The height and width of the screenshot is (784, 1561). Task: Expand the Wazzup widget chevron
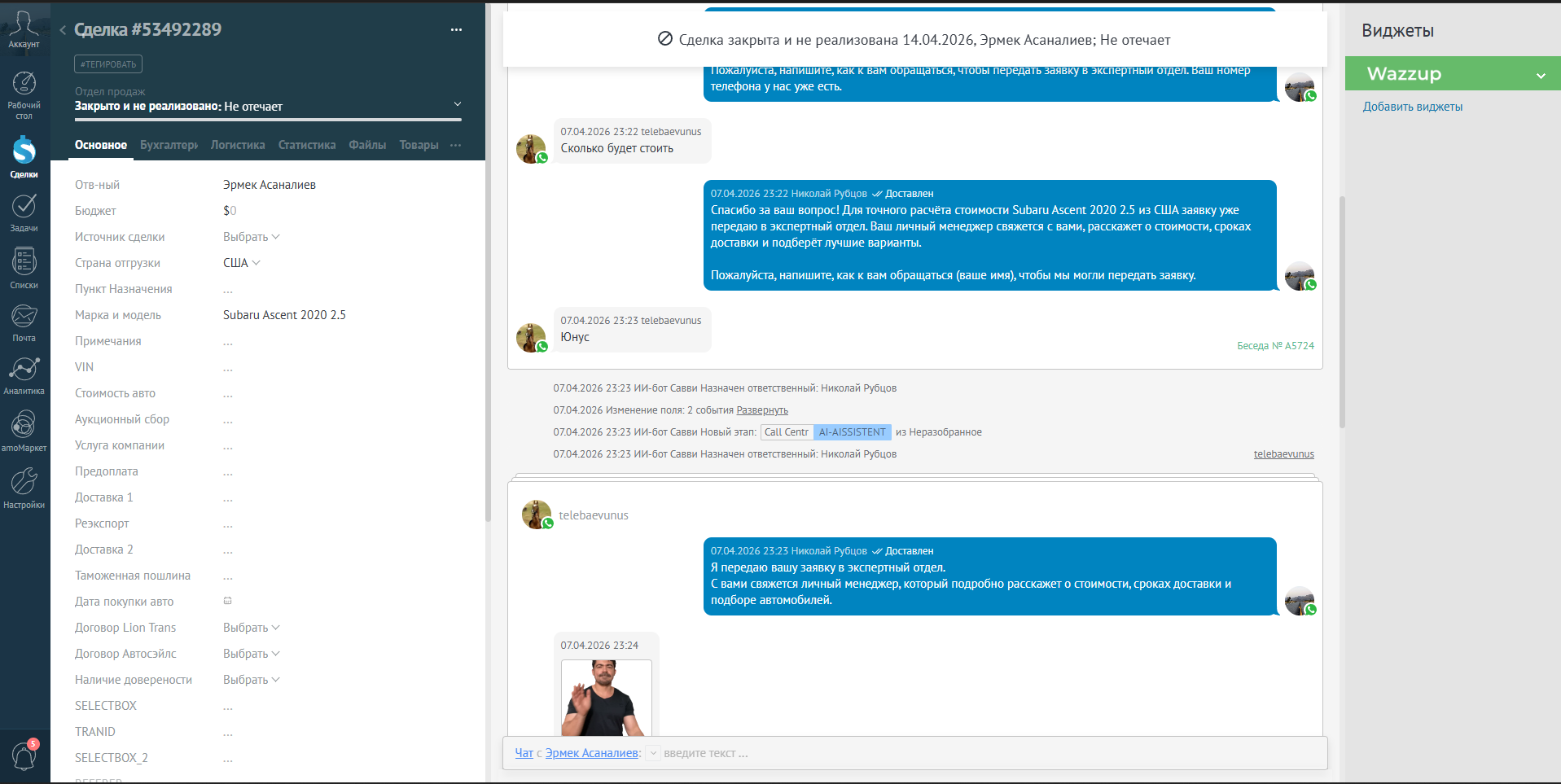(x=1541, y=75)
